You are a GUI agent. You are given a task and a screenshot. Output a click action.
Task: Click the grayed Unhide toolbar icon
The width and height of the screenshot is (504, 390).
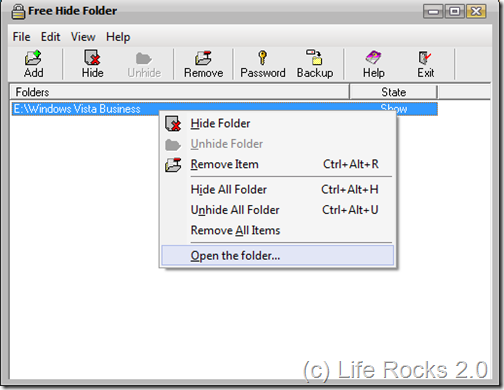pos(144,59)
